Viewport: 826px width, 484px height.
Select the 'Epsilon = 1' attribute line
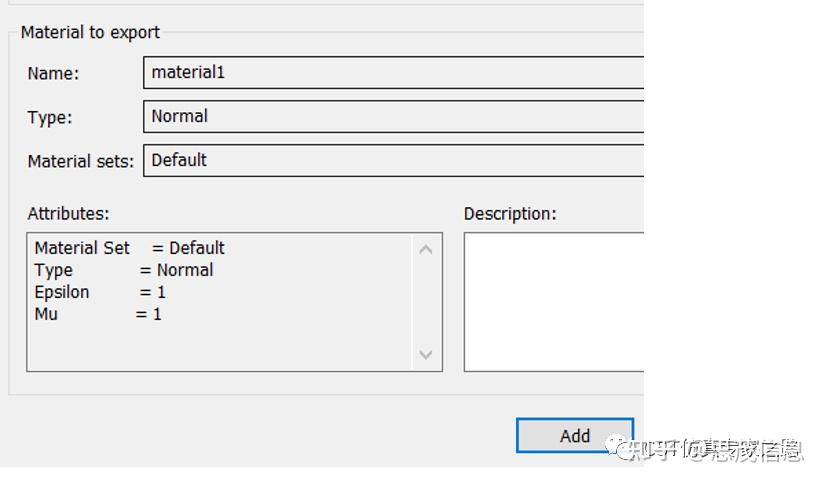[x=100, y=292]
